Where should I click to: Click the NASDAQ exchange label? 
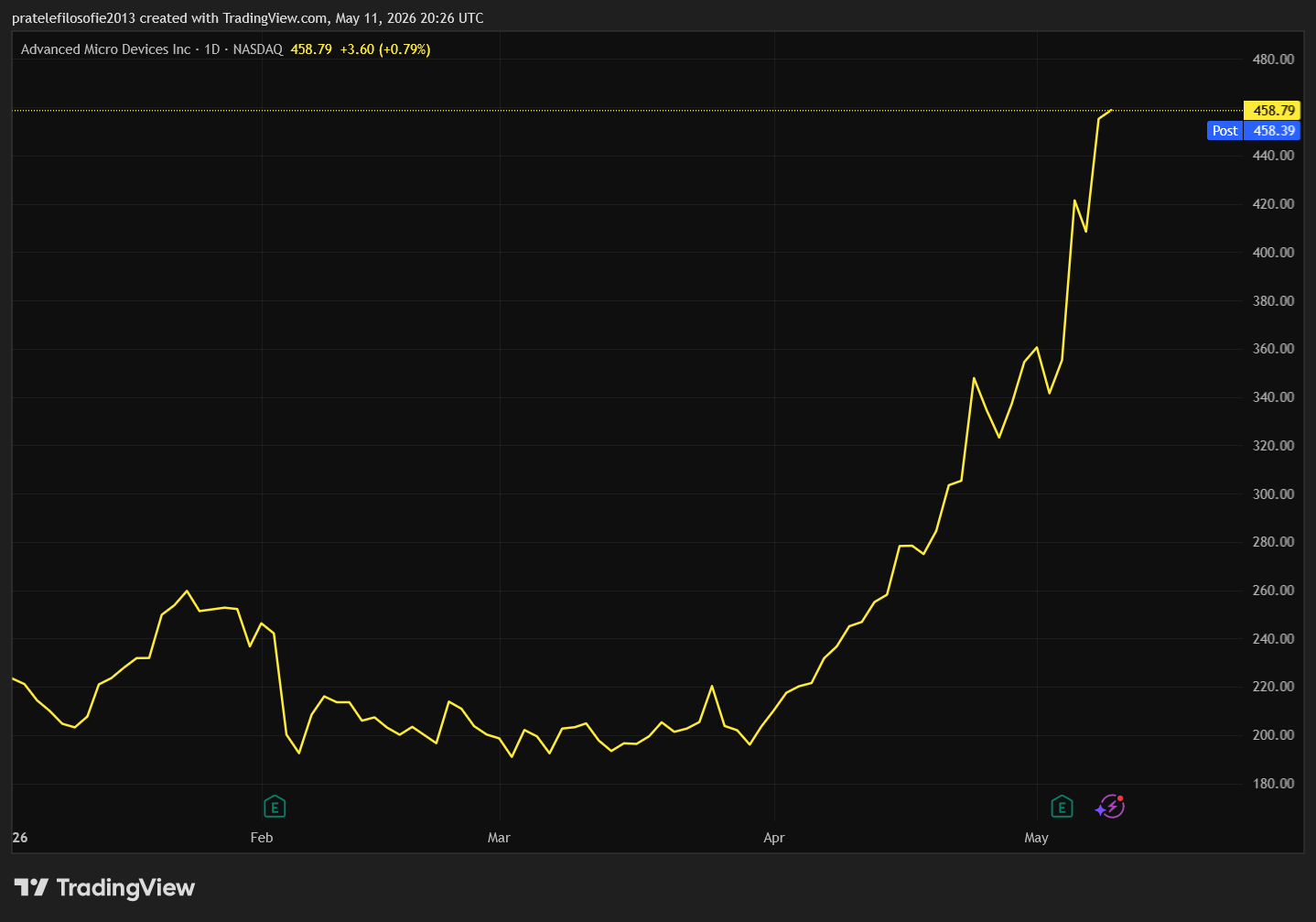point(258,49)
